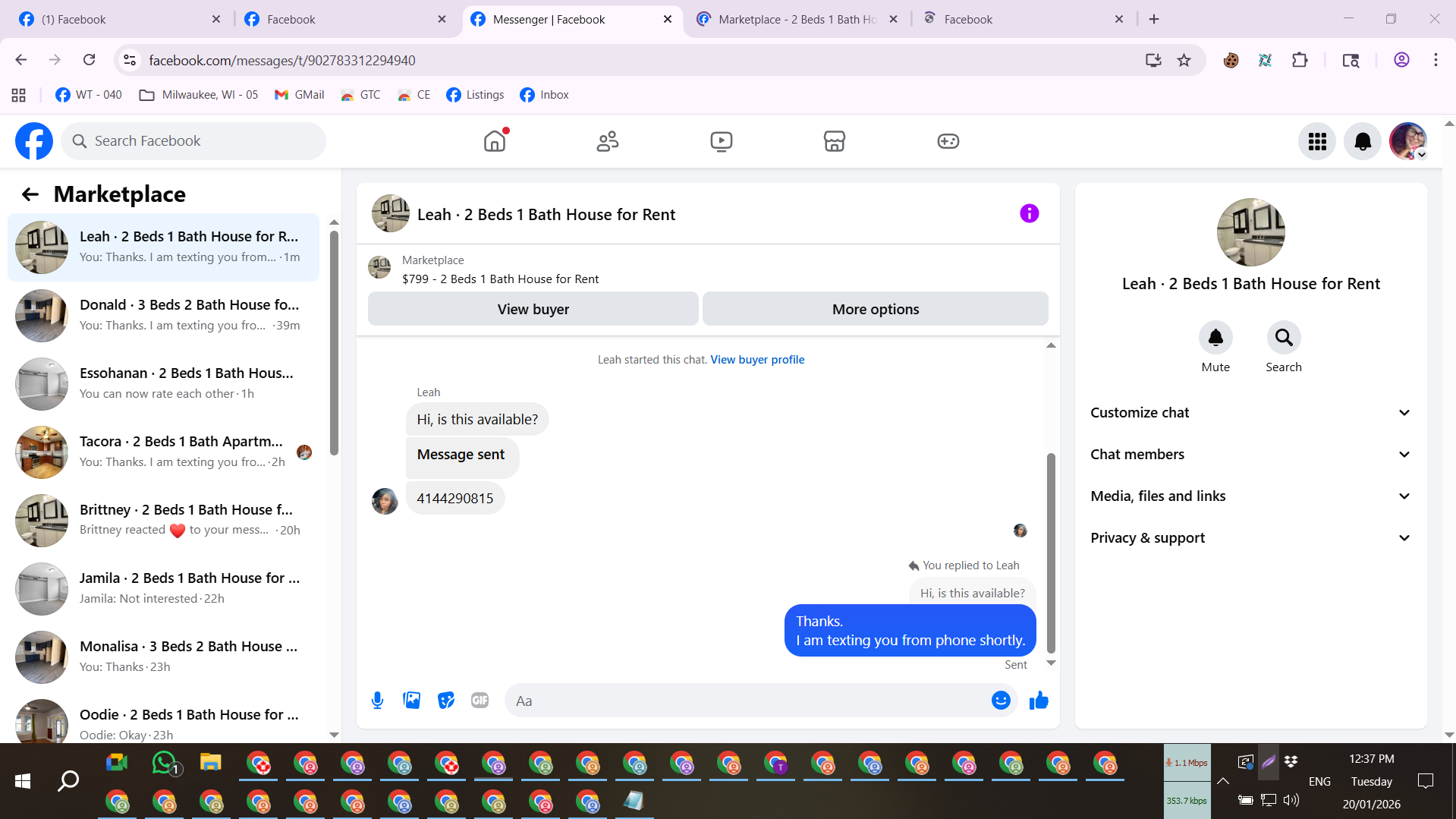Expand Privacy & support section

[1250, 538]
